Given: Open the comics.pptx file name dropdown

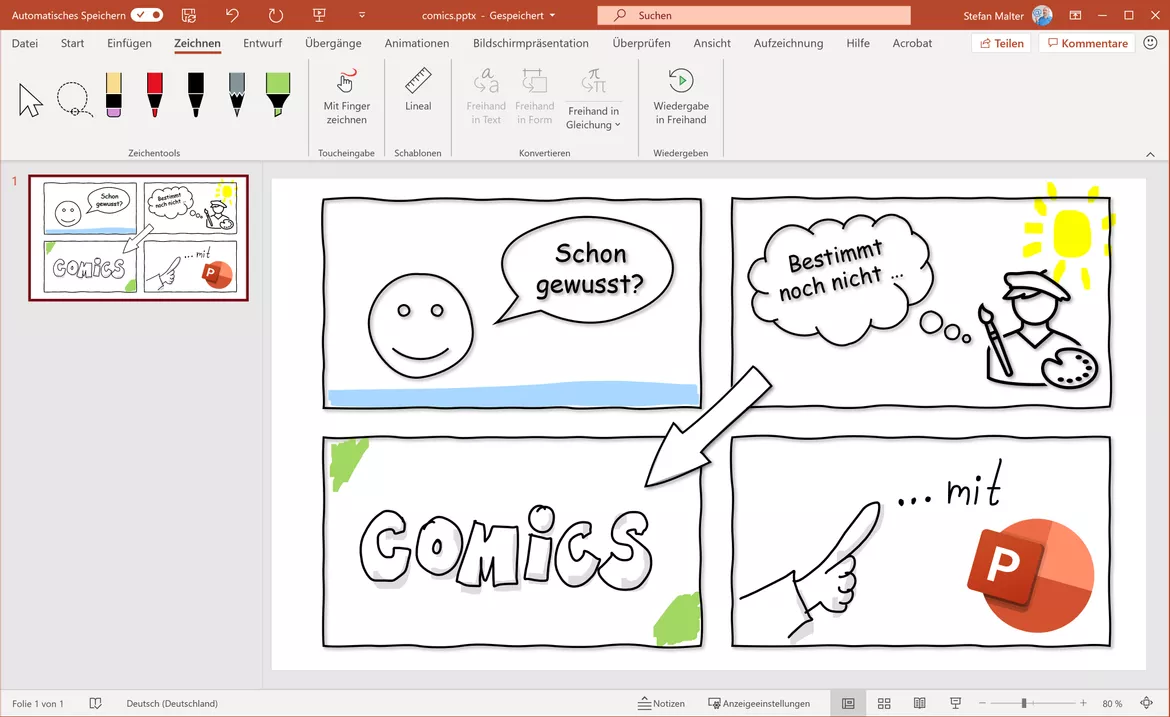Looking at the screenshot, I should click(552, 15).
